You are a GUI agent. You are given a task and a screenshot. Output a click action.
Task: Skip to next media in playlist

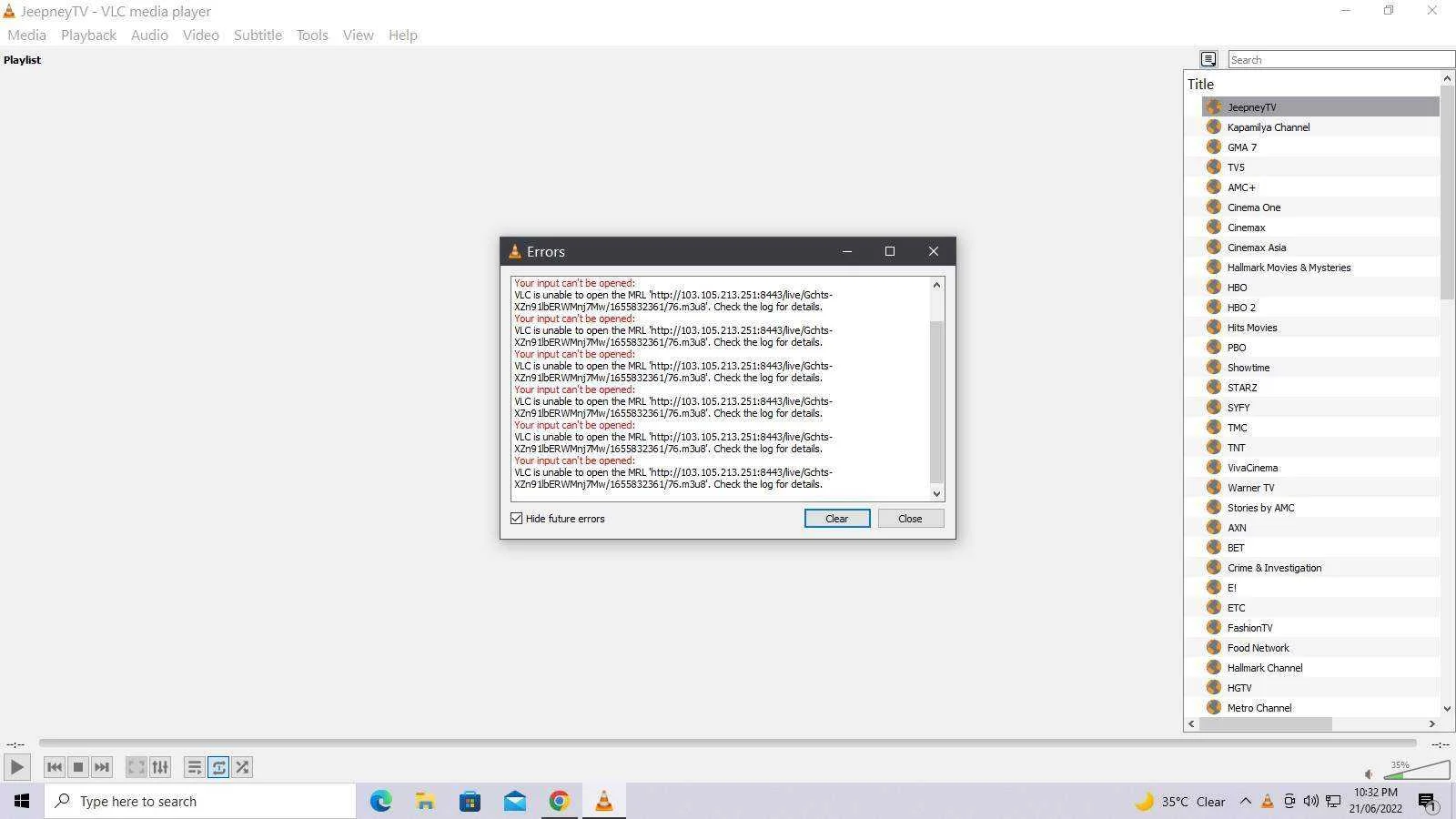[102, 767]
